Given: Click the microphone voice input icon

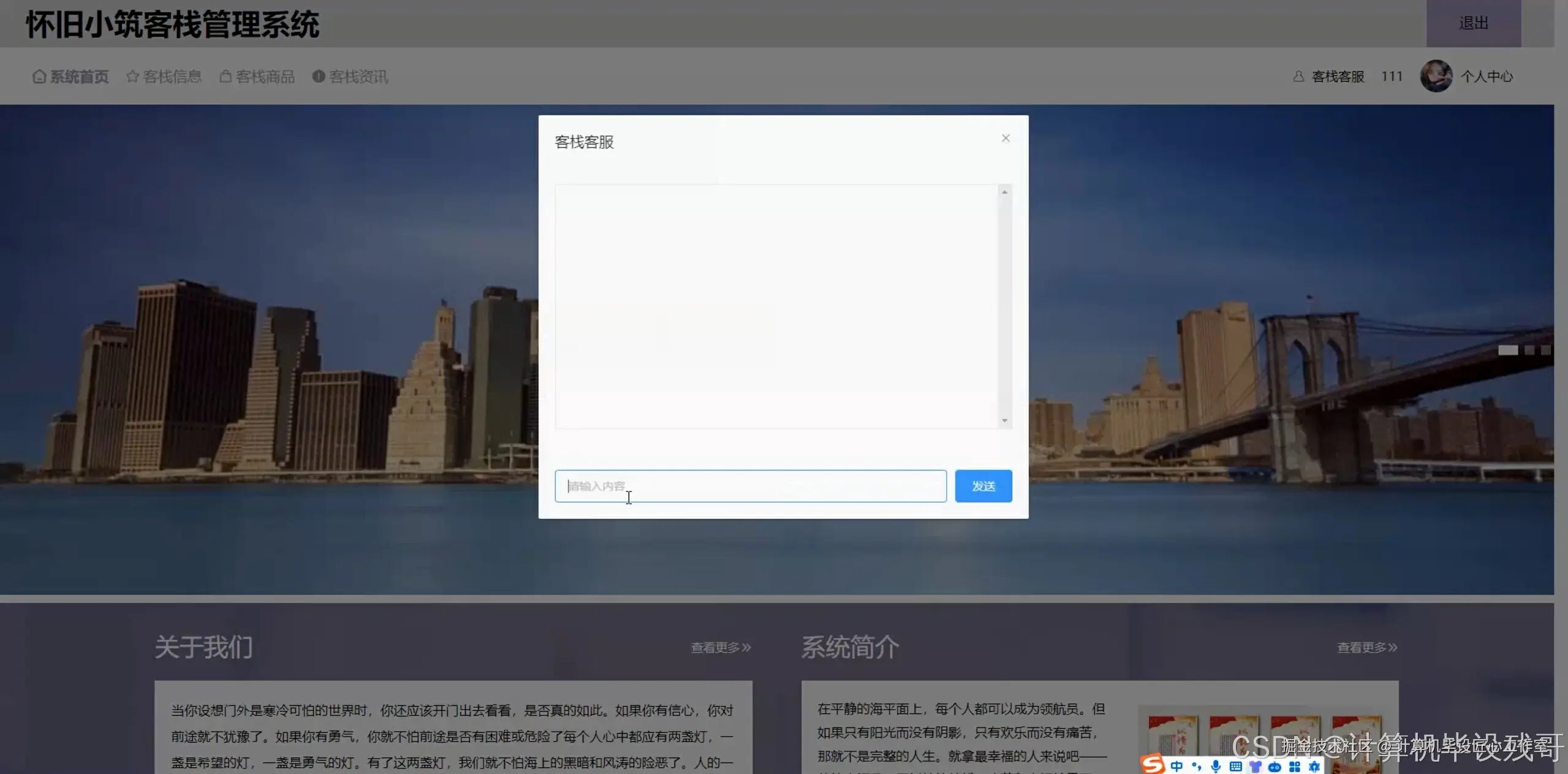Looking at the screenshot, I should (1216, 765).
